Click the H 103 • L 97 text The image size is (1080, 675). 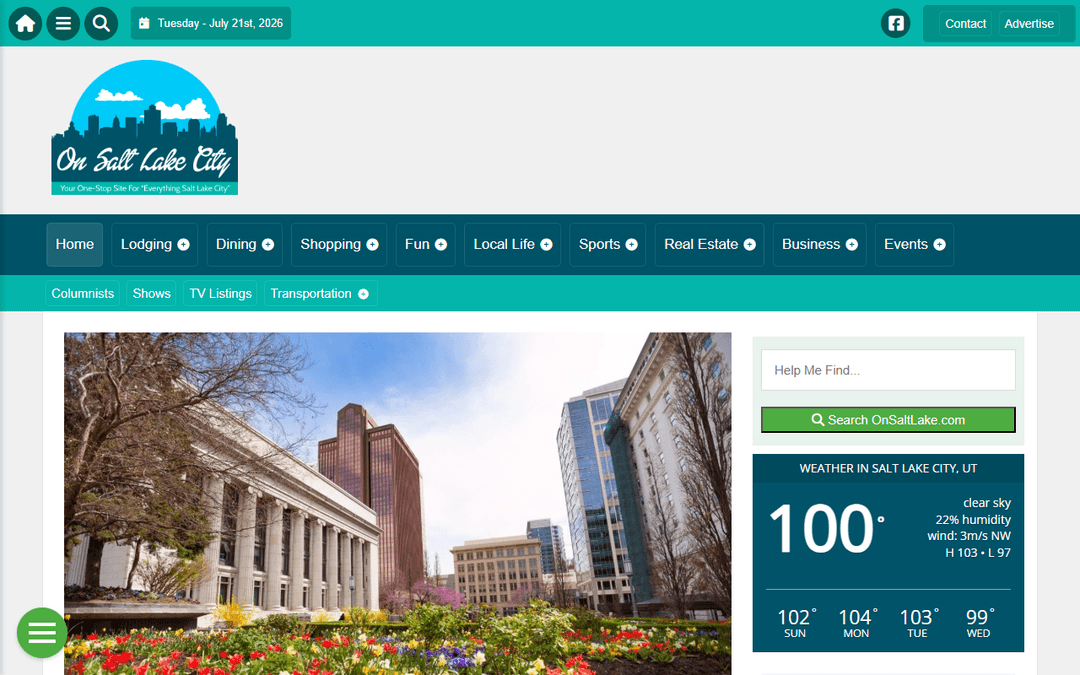pos(977,552)
